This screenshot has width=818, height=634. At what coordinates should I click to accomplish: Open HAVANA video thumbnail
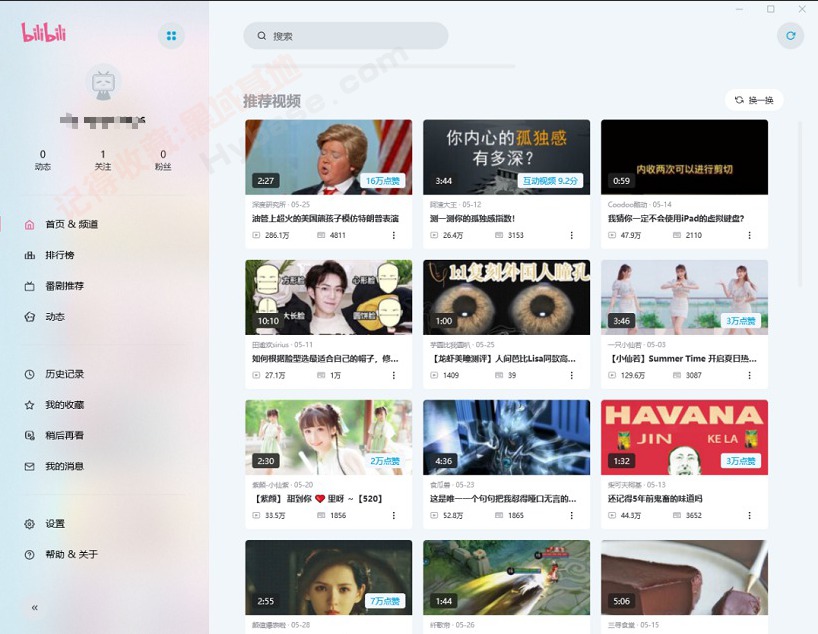pos(684,437)
